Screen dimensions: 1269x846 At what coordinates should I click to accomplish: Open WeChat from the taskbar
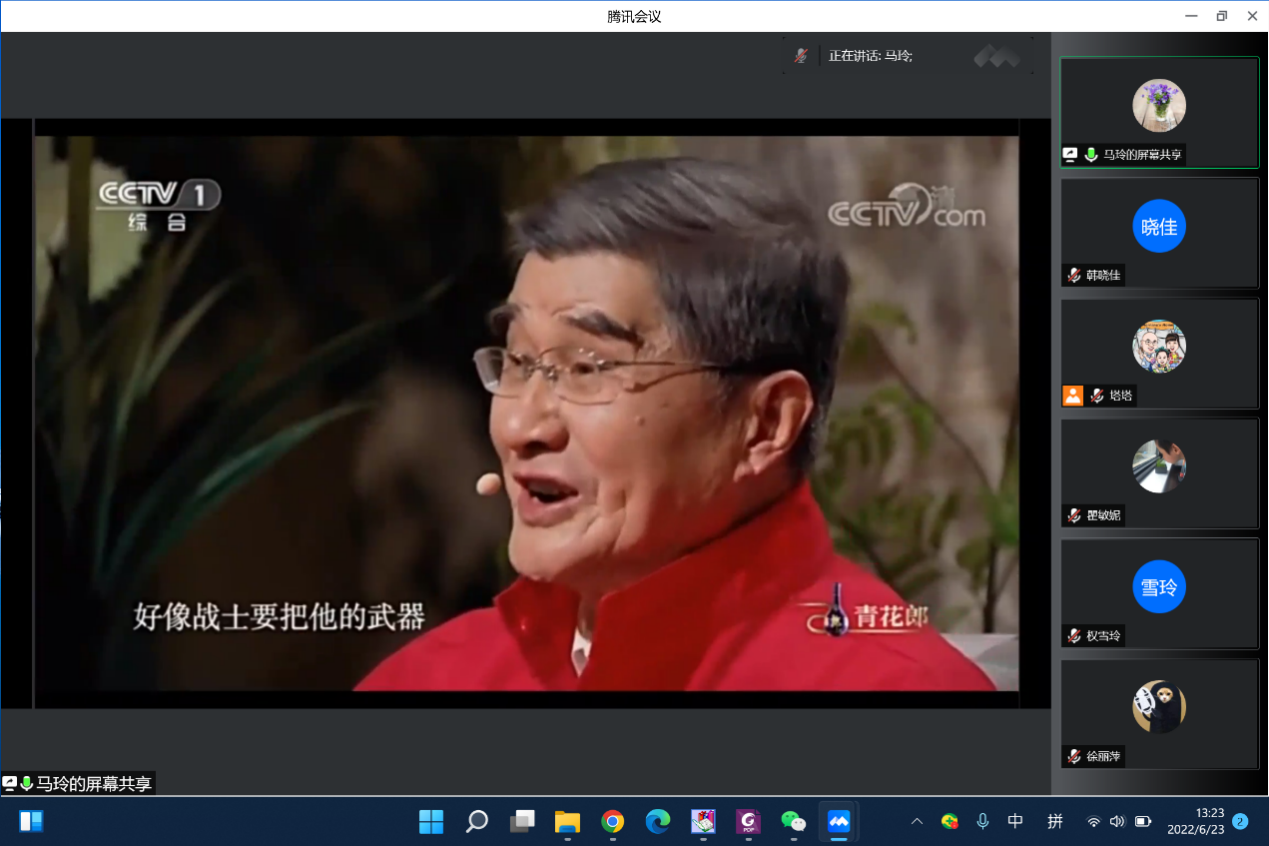point(793,822)
